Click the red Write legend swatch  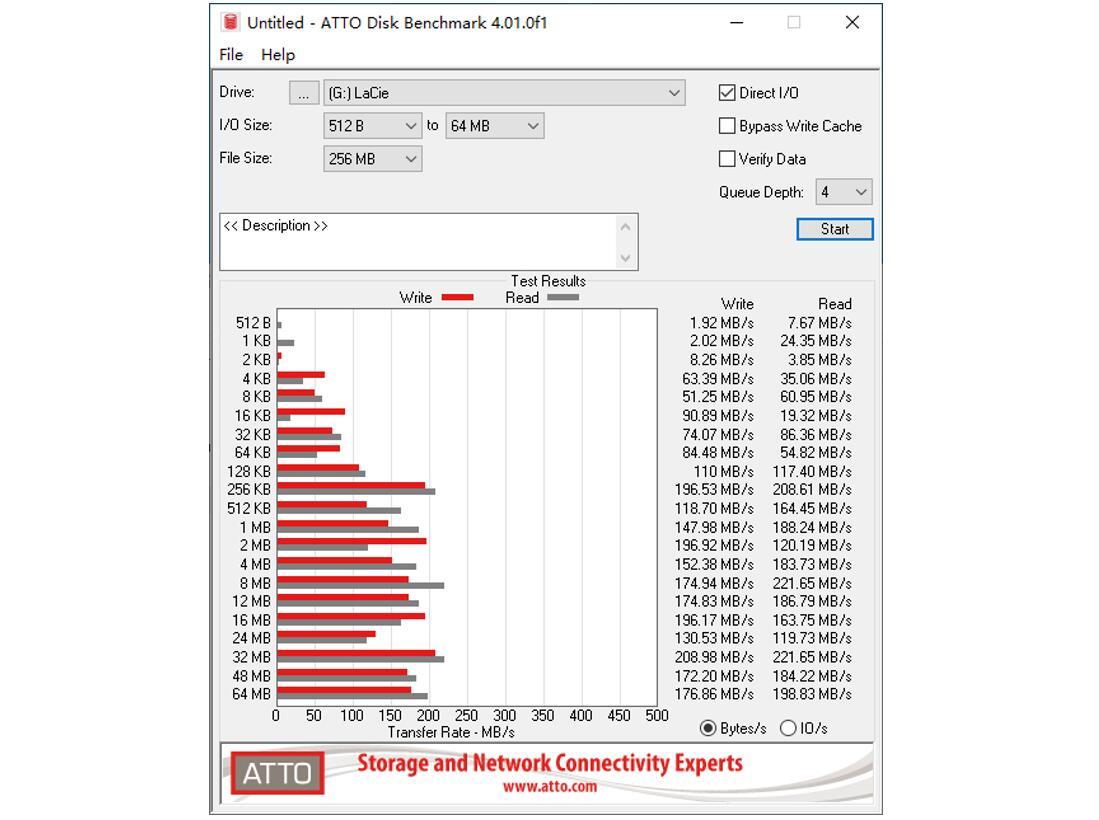[458, 298]
